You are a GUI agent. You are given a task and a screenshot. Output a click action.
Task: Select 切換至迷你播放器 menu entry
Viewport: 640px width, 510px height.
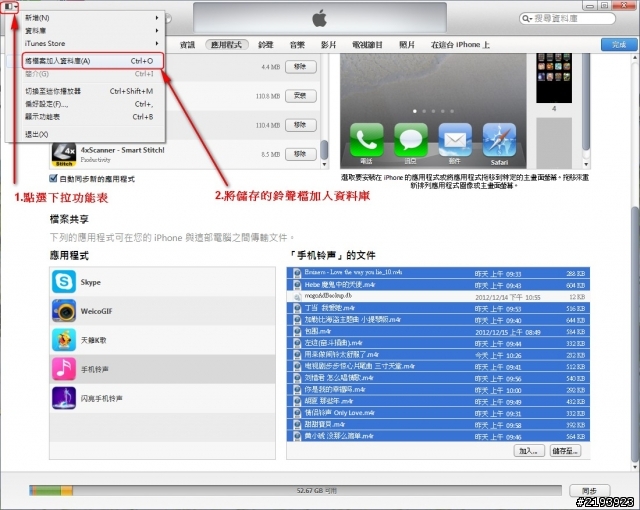point(89,91)
